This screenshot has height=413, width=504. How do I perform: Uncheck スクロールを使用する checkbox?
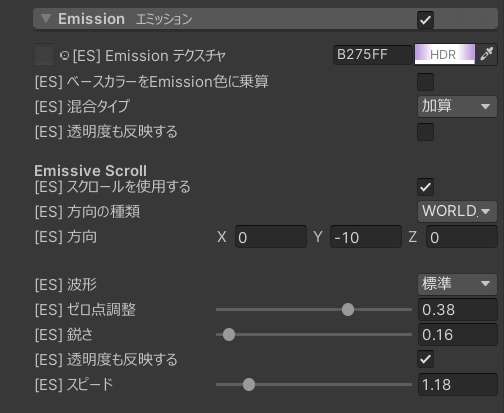point(425,187)
